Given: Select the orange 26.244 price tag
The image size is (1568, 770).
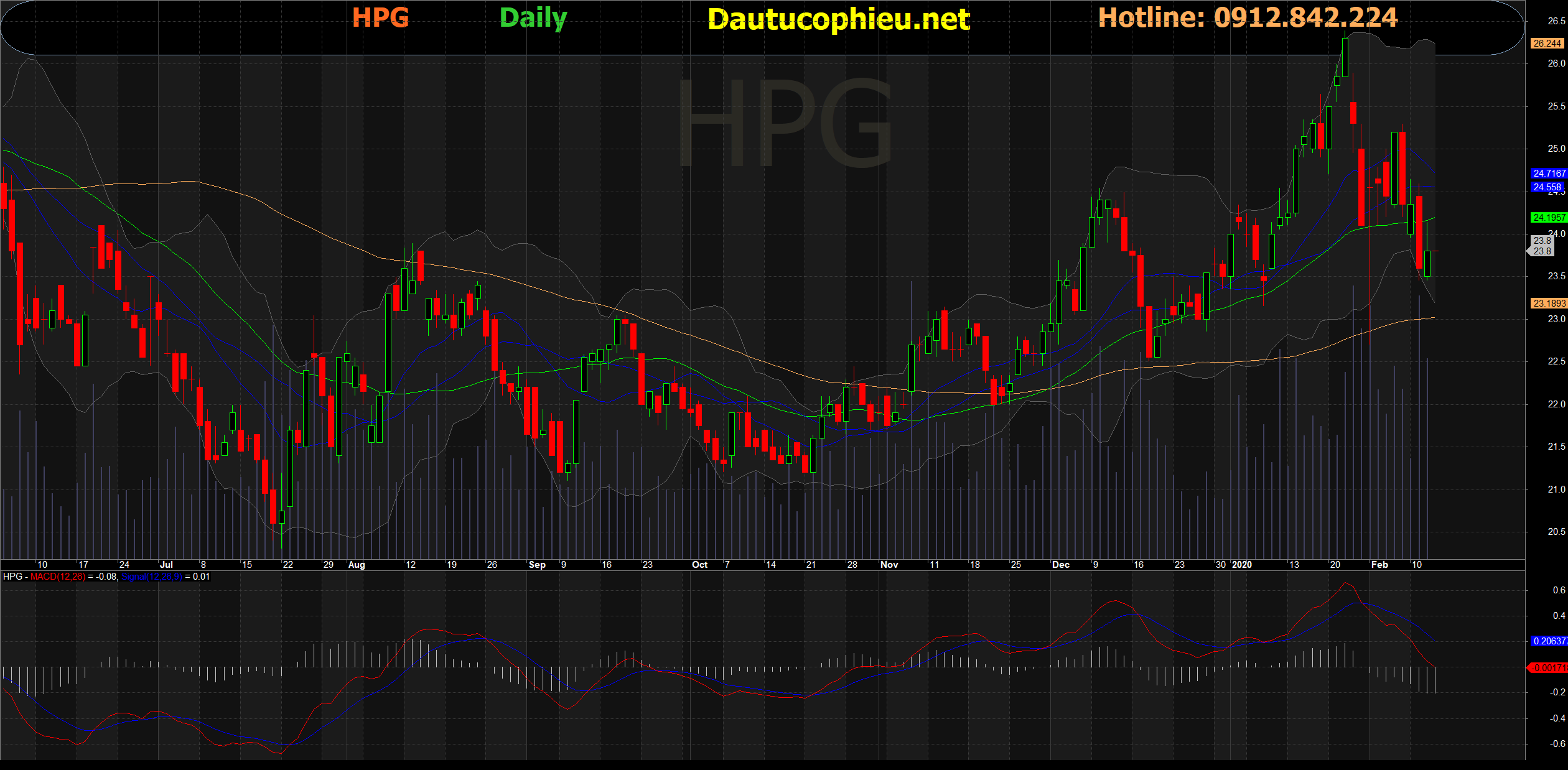Looking at the screenshot, I should 1547,43.
